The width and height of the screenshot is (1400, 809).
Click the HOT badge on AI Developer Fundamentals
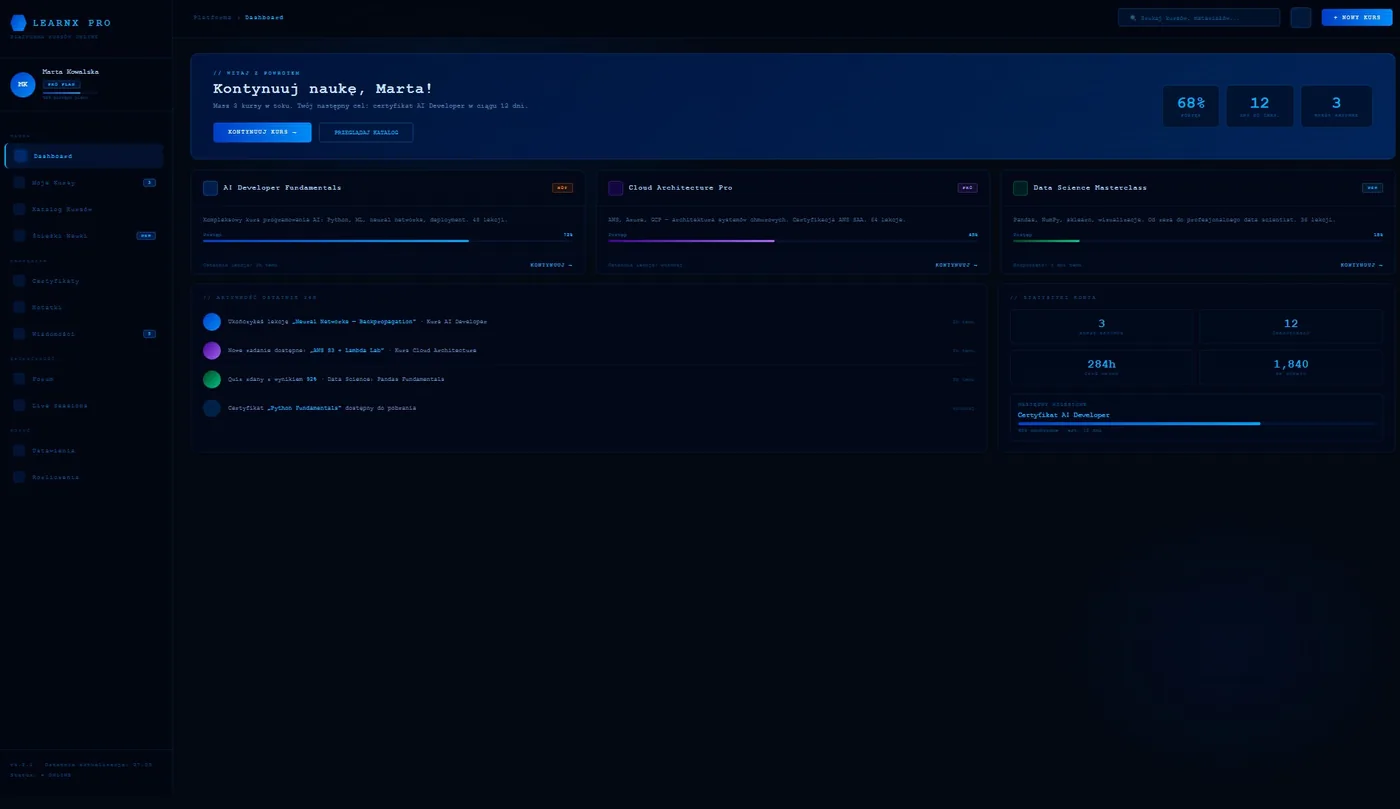tap(562, 187)
